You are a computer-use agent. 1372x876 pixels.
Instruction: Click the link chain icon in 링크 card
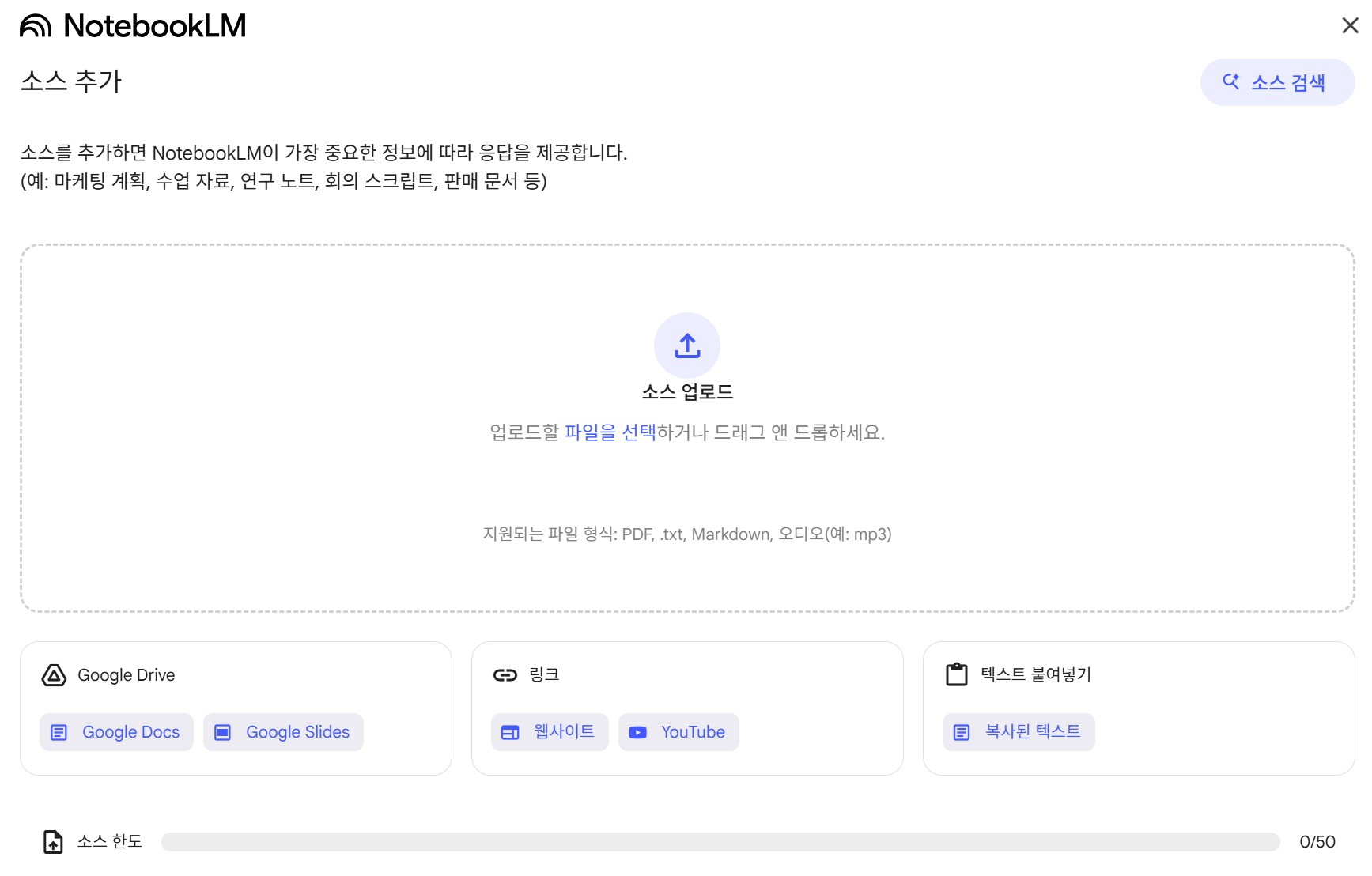pos(505,674)
